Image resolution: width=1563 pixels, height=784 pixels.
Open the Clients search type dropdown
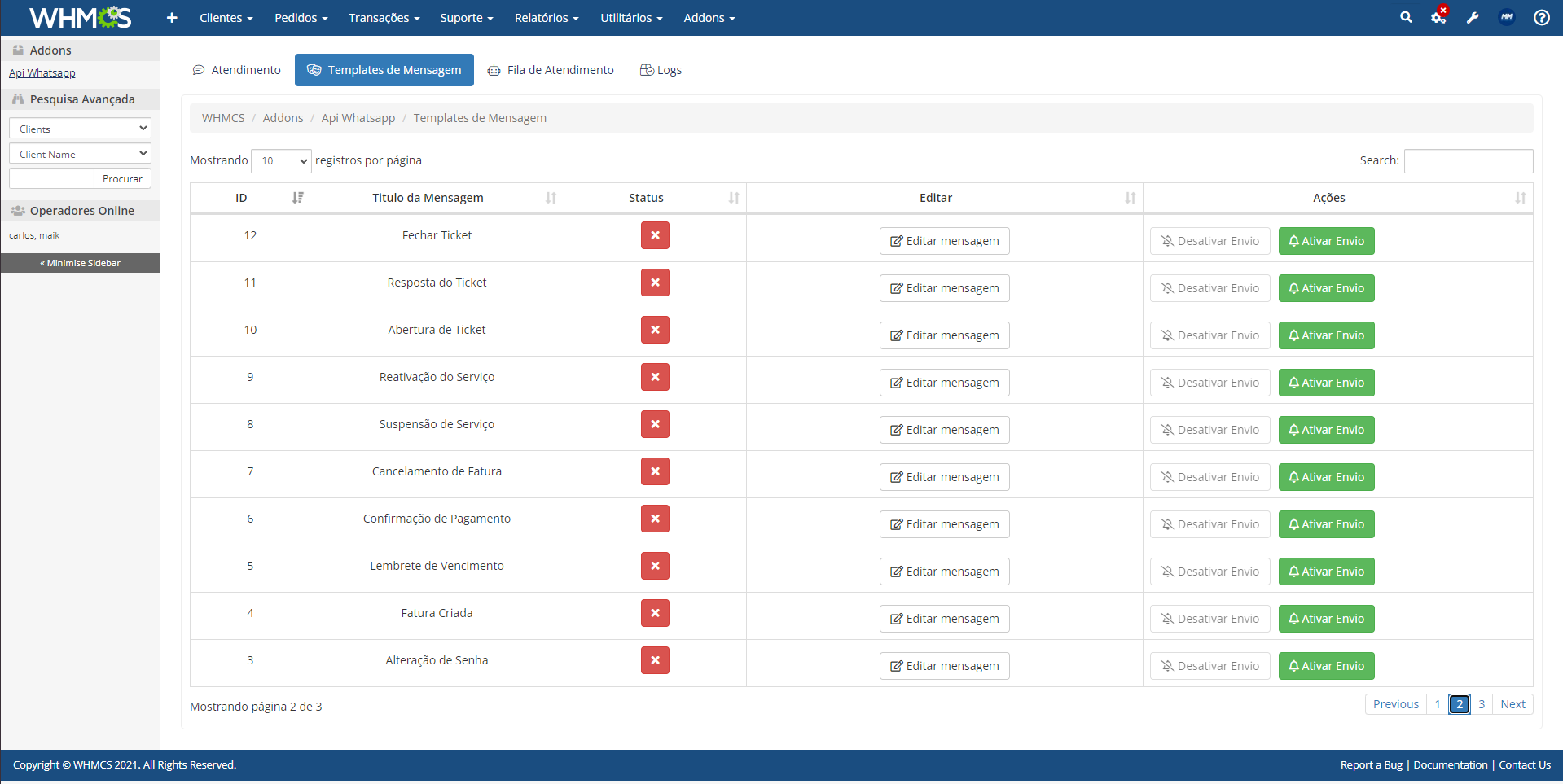click(x=80, y=129)
